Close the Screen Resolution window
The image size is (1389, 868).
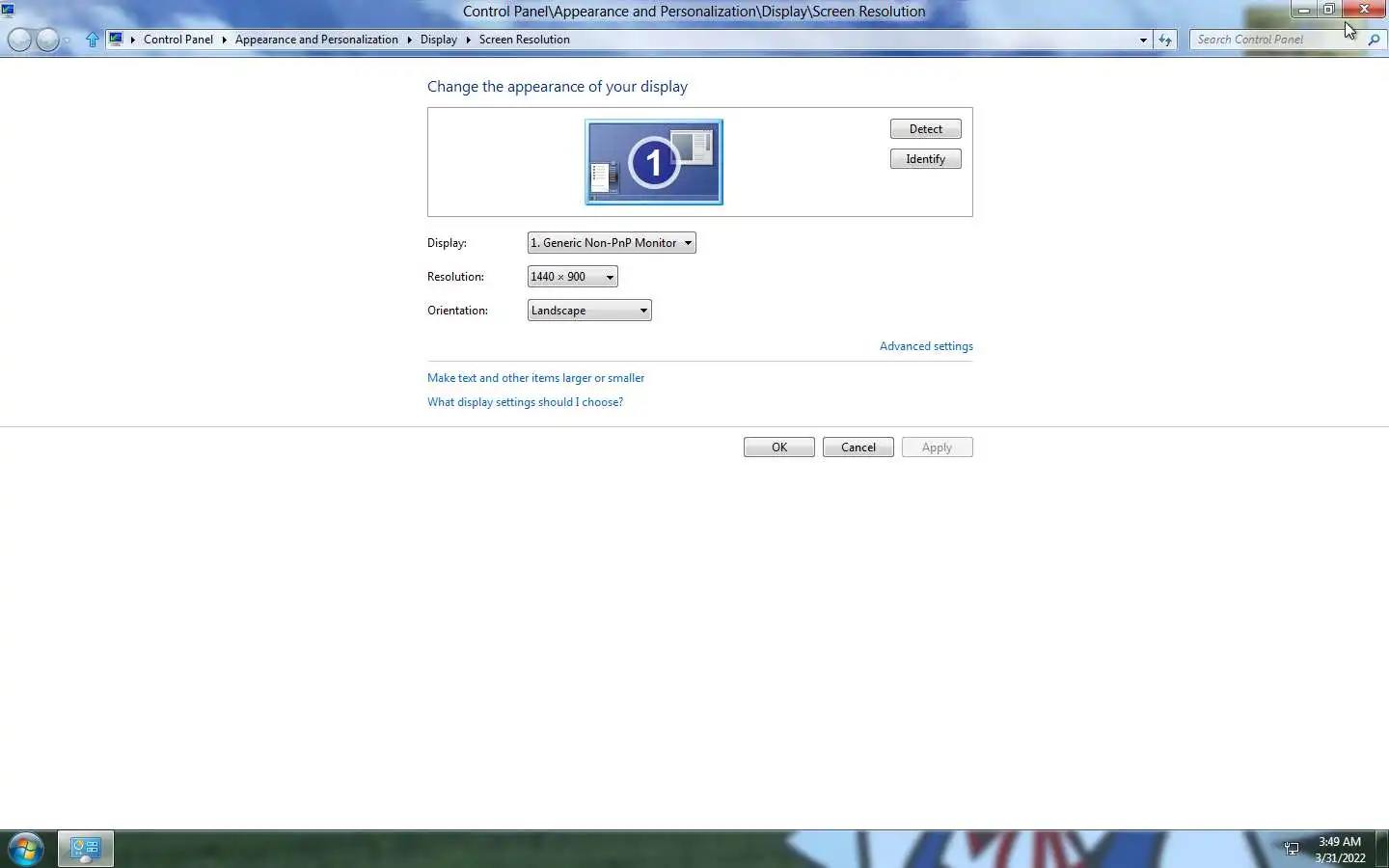coord(1364,10)
